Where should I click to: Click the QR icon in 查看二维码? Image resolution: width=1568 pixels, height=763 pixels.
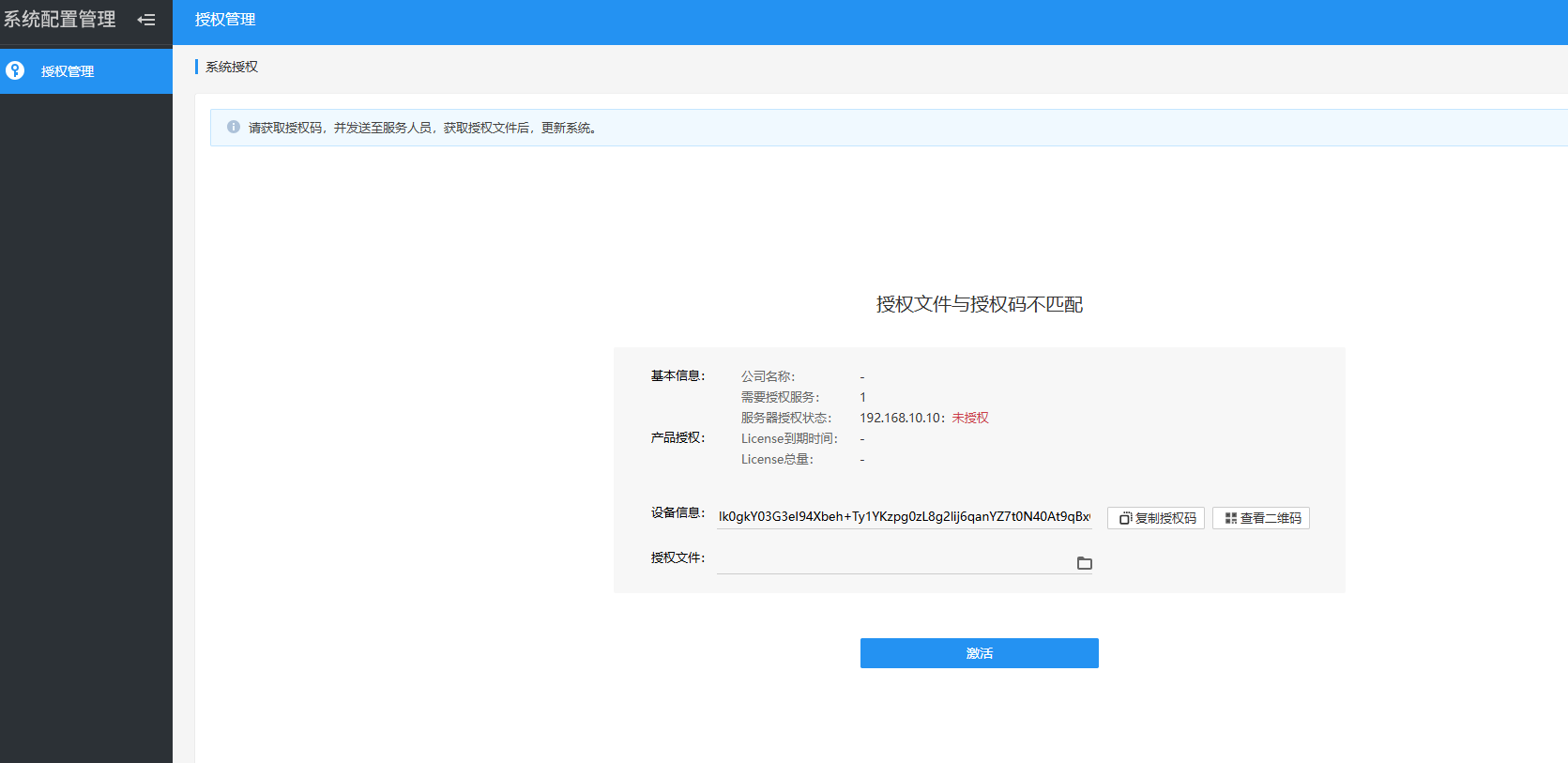(x=1230, y=518)
